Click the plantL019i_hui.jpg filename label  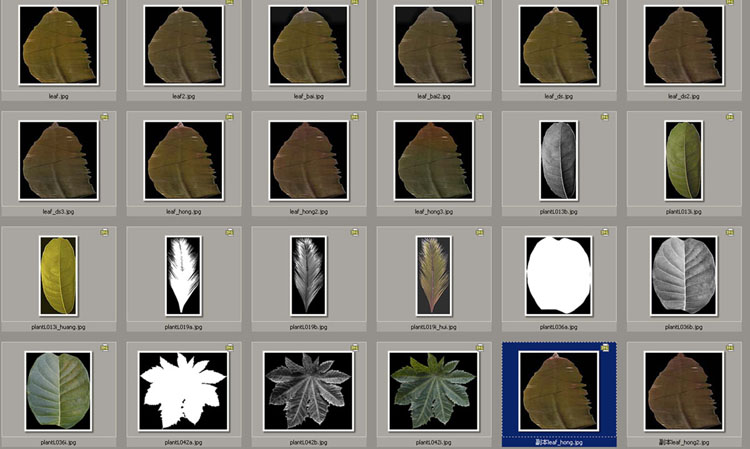(x=434, y=327)
